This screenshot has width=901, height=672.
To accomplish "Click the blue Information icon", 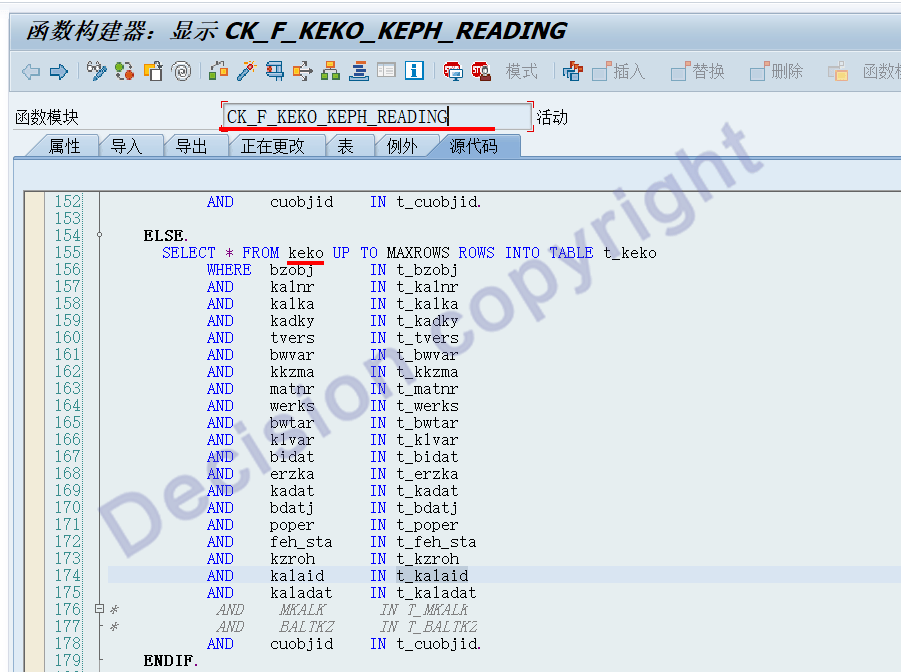I will coord(415,71).
